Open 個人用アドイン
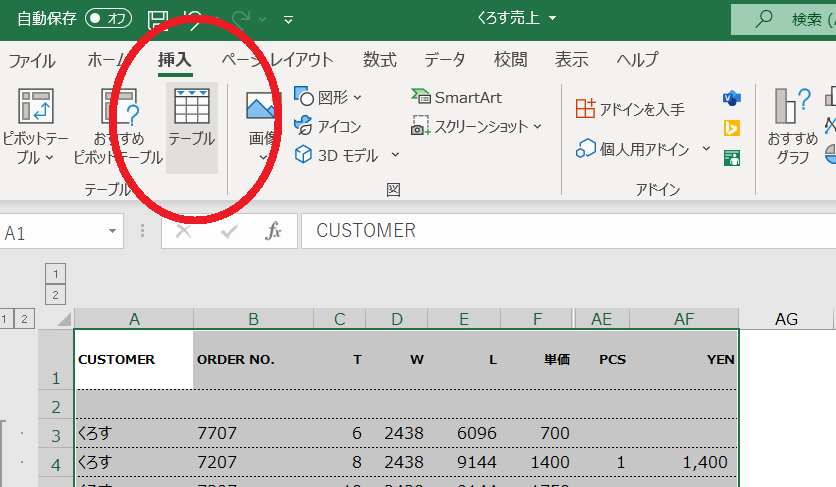This screenshot has width=836, height=487. coord(633,149)
